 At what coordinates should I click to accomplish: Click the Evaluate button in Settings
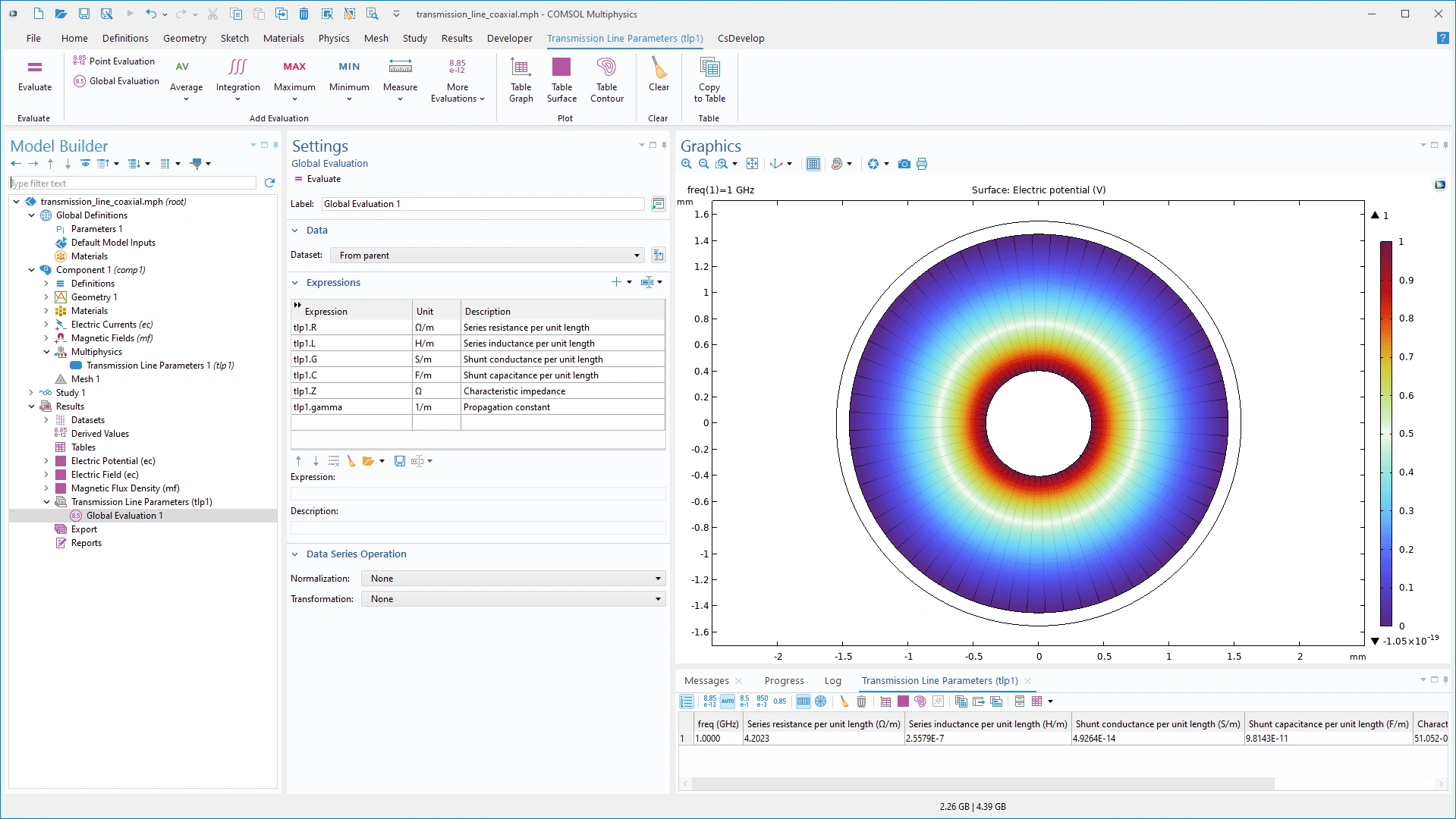tap(317, 179)
